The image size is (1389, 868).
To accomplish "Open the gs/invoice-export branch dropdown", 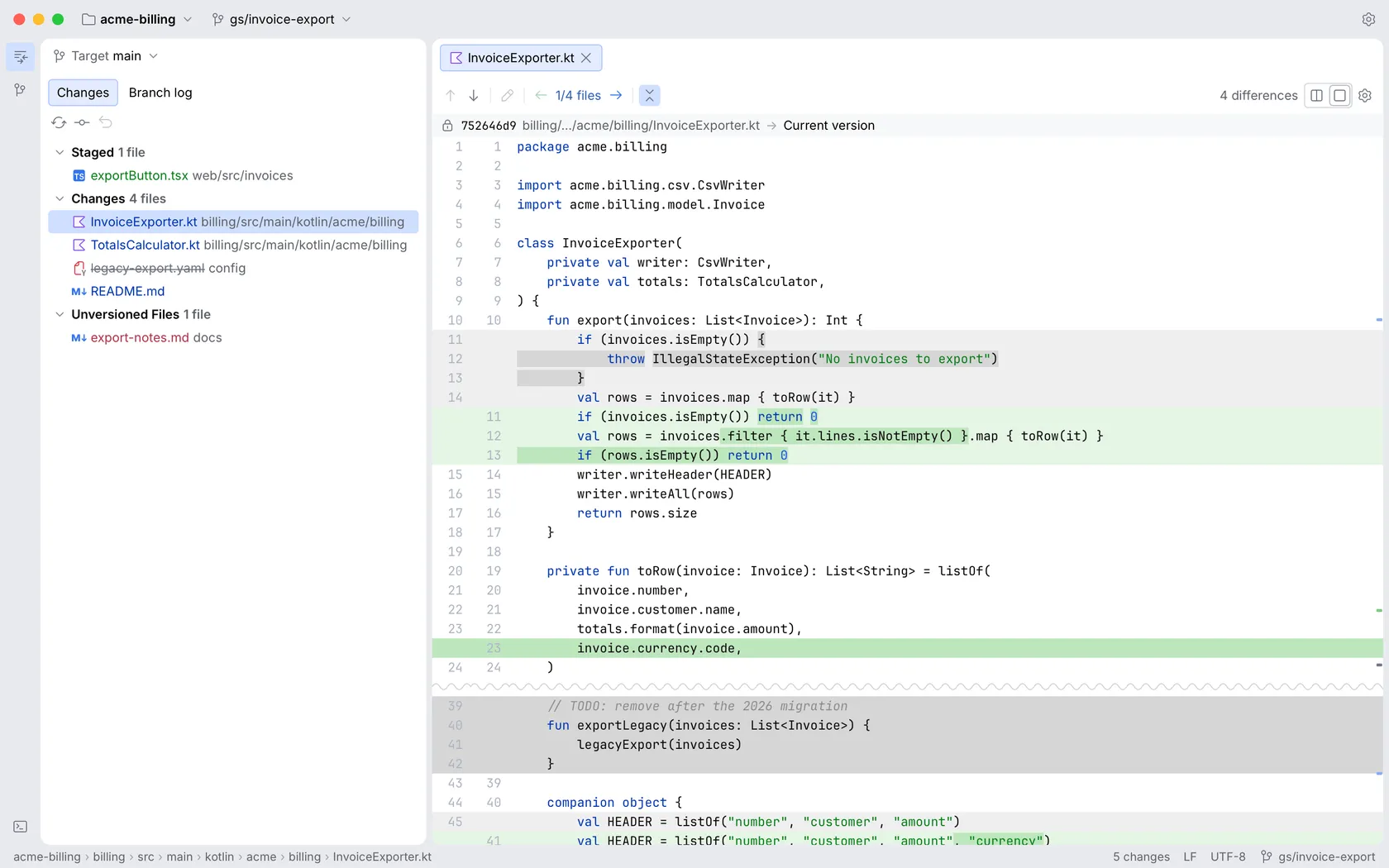I will point(281,19).
